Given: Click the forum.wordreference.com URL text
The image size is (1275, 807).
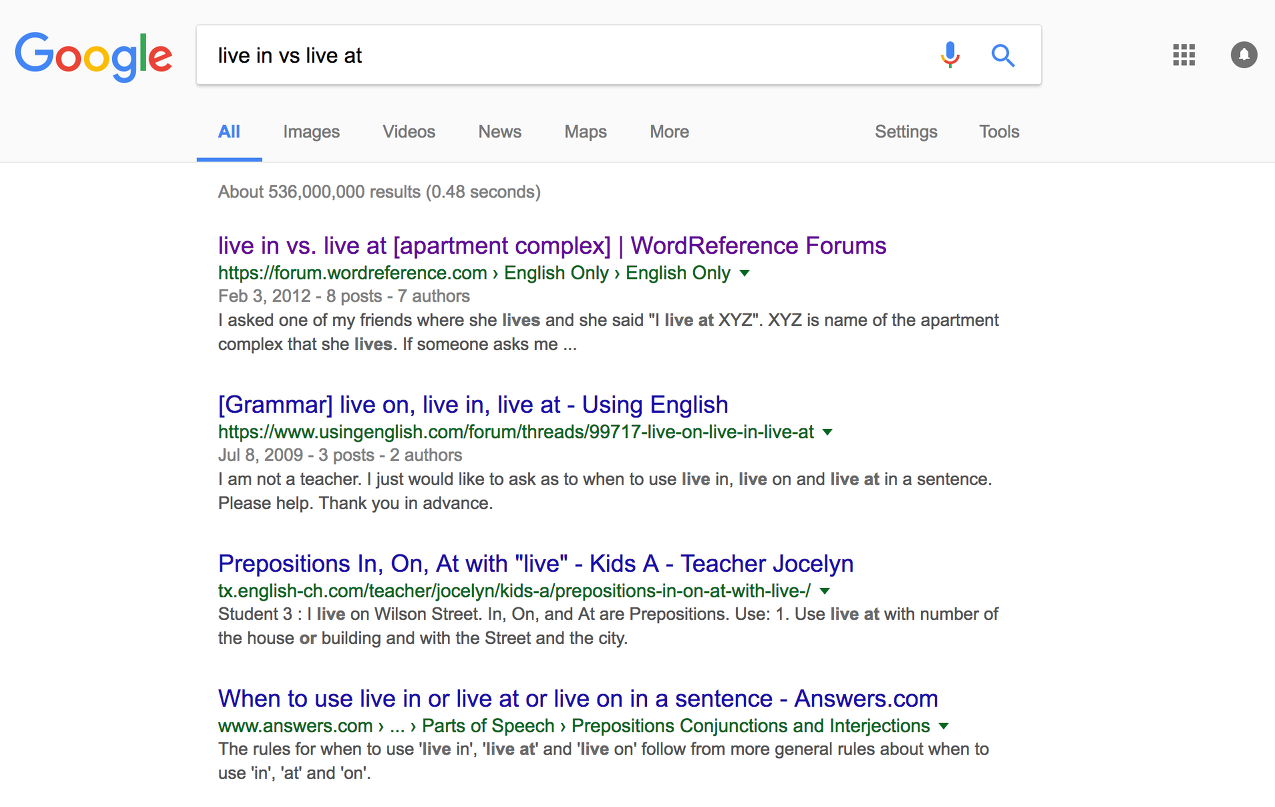Looking at the screenshot, I should (474, 273).
